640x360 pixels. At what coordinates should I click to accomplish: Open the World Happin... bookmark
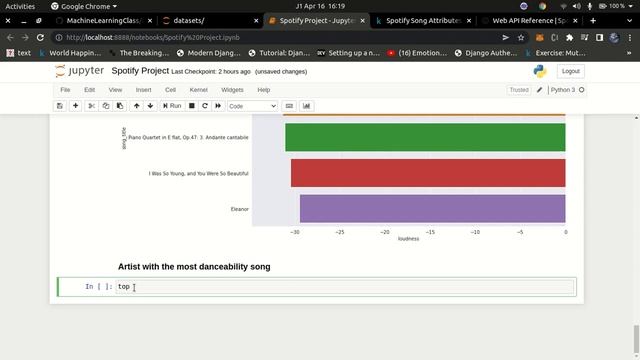pyautogui.click(x=70, y=53)
